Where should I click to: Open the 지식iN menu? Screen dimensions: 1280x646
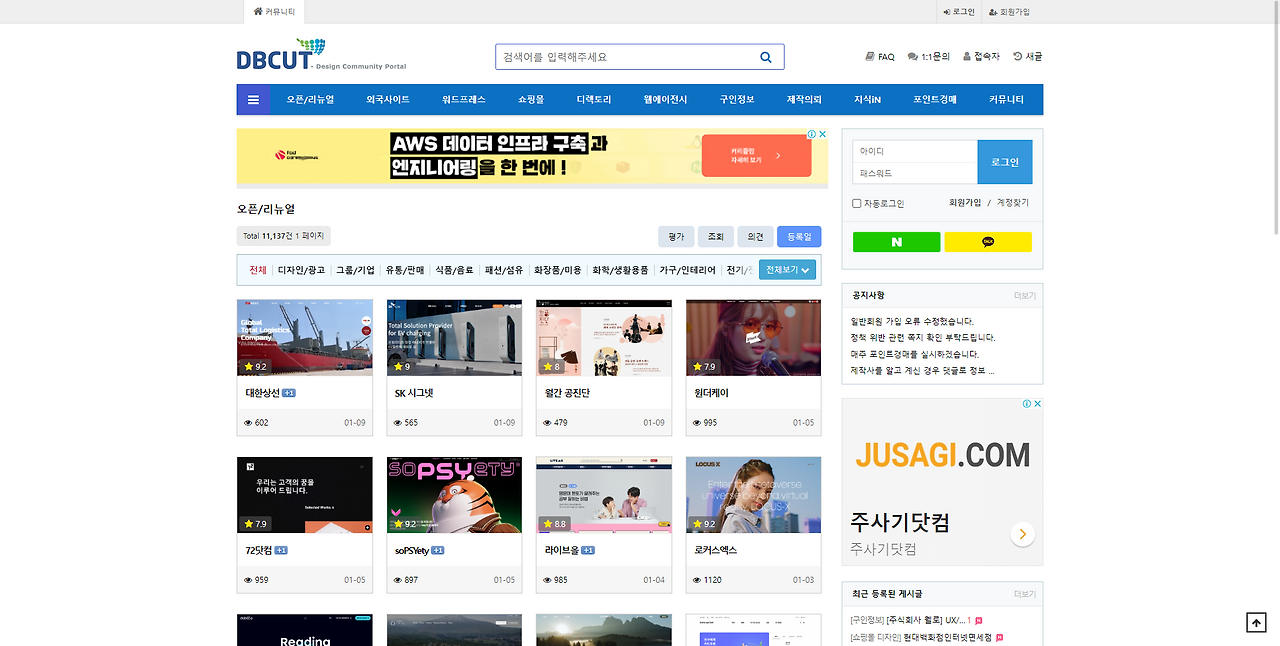point(867,100)
